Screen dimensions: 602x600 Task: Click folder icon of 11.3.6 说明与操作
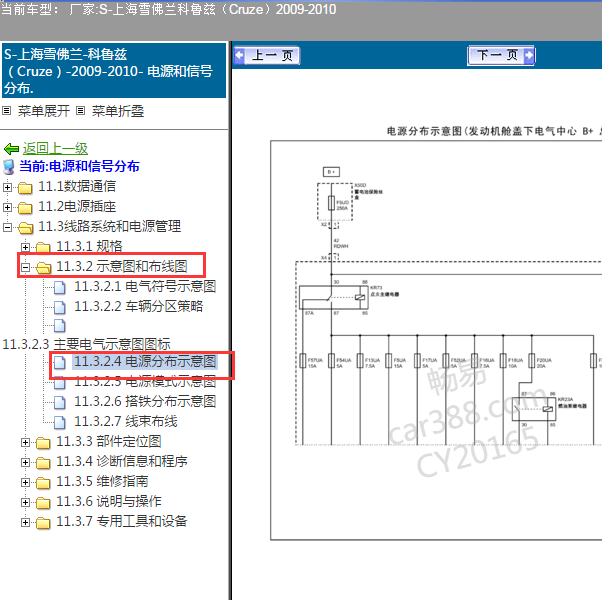[x=43, y=503]
